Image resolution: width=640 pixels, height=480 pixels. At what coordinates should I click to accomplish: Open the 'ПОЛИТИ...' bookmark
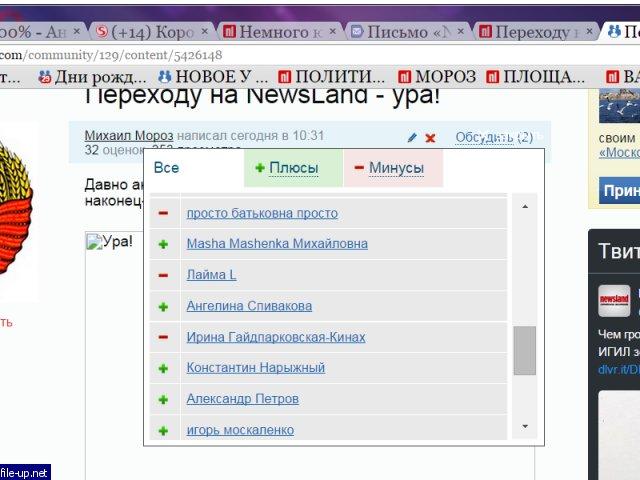click(x=331, y=77)
